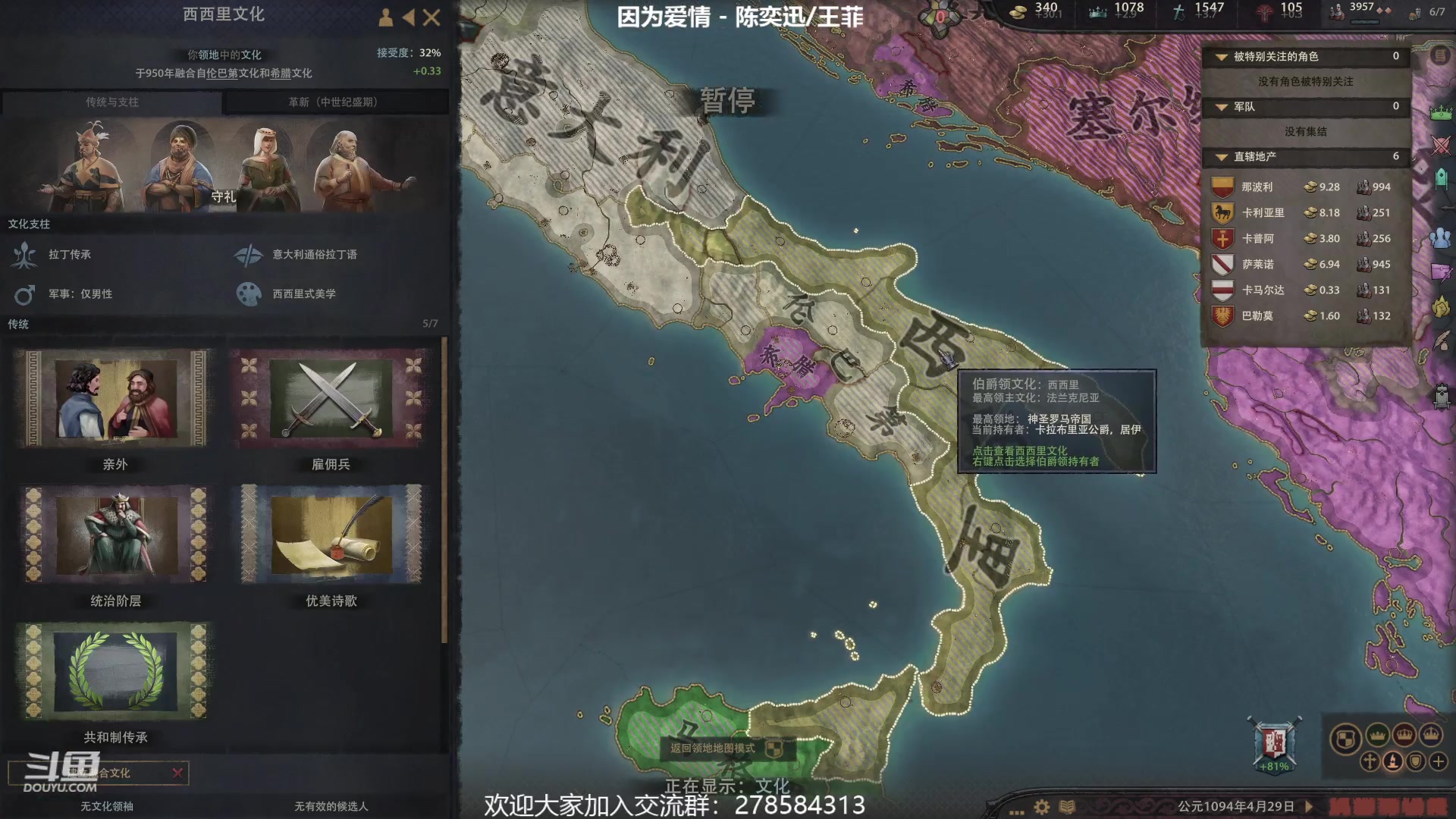The width and height of the screenshot is (1456, 819).
Task: Open the Council sidebar icon
Action: tap(1442, 177)
